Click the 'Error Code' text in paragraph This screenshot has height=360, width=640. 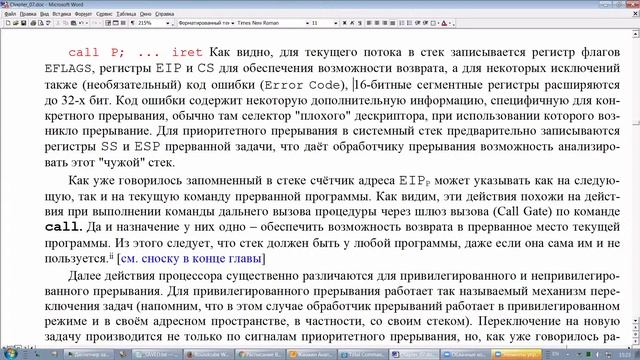tap(302, 85)
